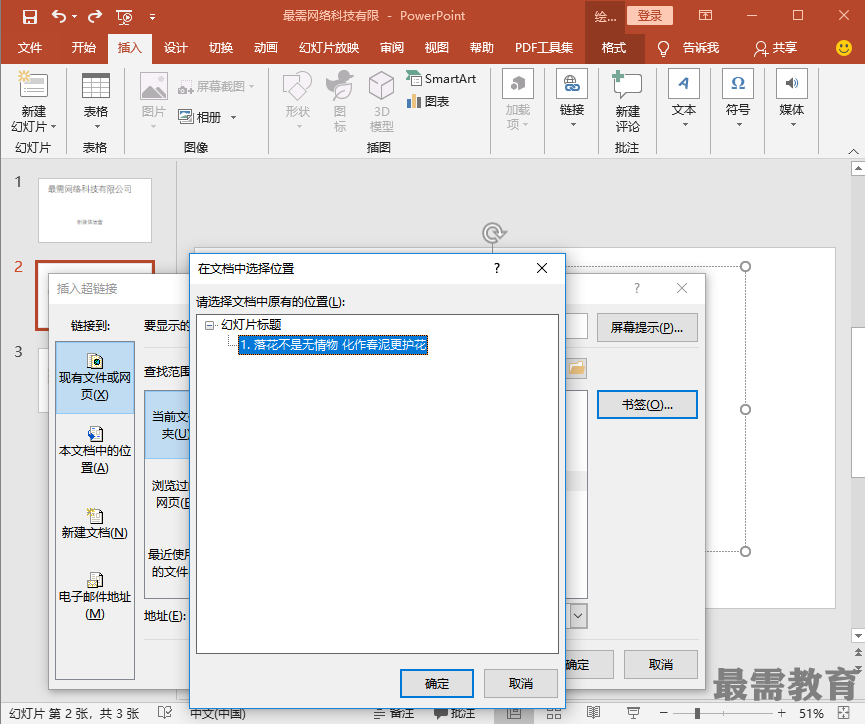Open the address dropdown arrow
The width and height of the screenshot is (865, 724).
coord(578,616)
